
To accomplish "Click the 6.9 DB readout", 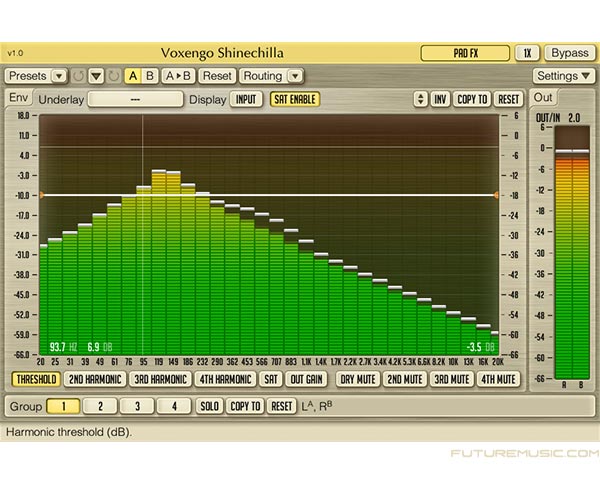I will click(x=99, y=347).
